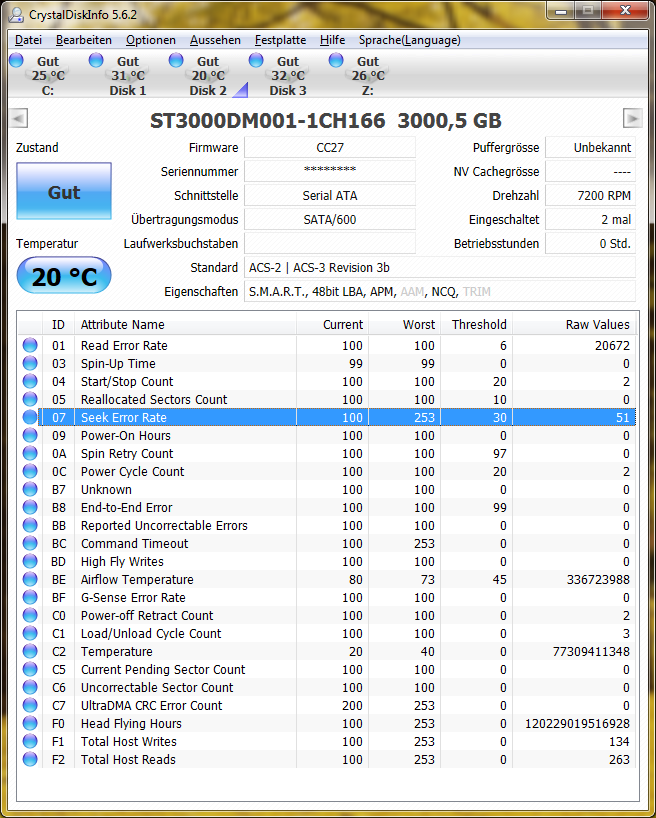Select Disk 3 status orb

[x=256, y=61]
